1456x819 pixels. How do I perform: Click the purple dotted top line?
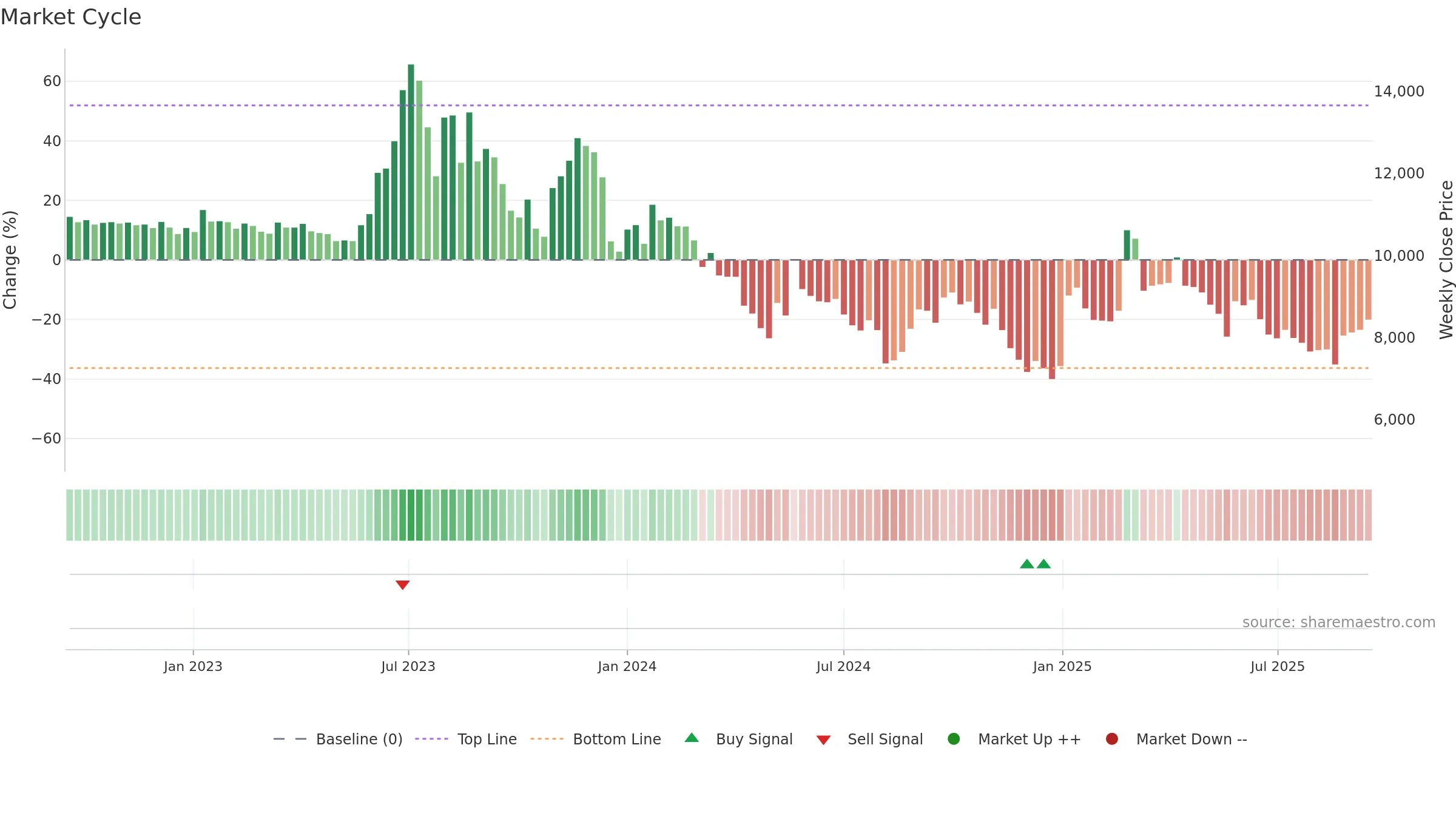pos(719,106)
